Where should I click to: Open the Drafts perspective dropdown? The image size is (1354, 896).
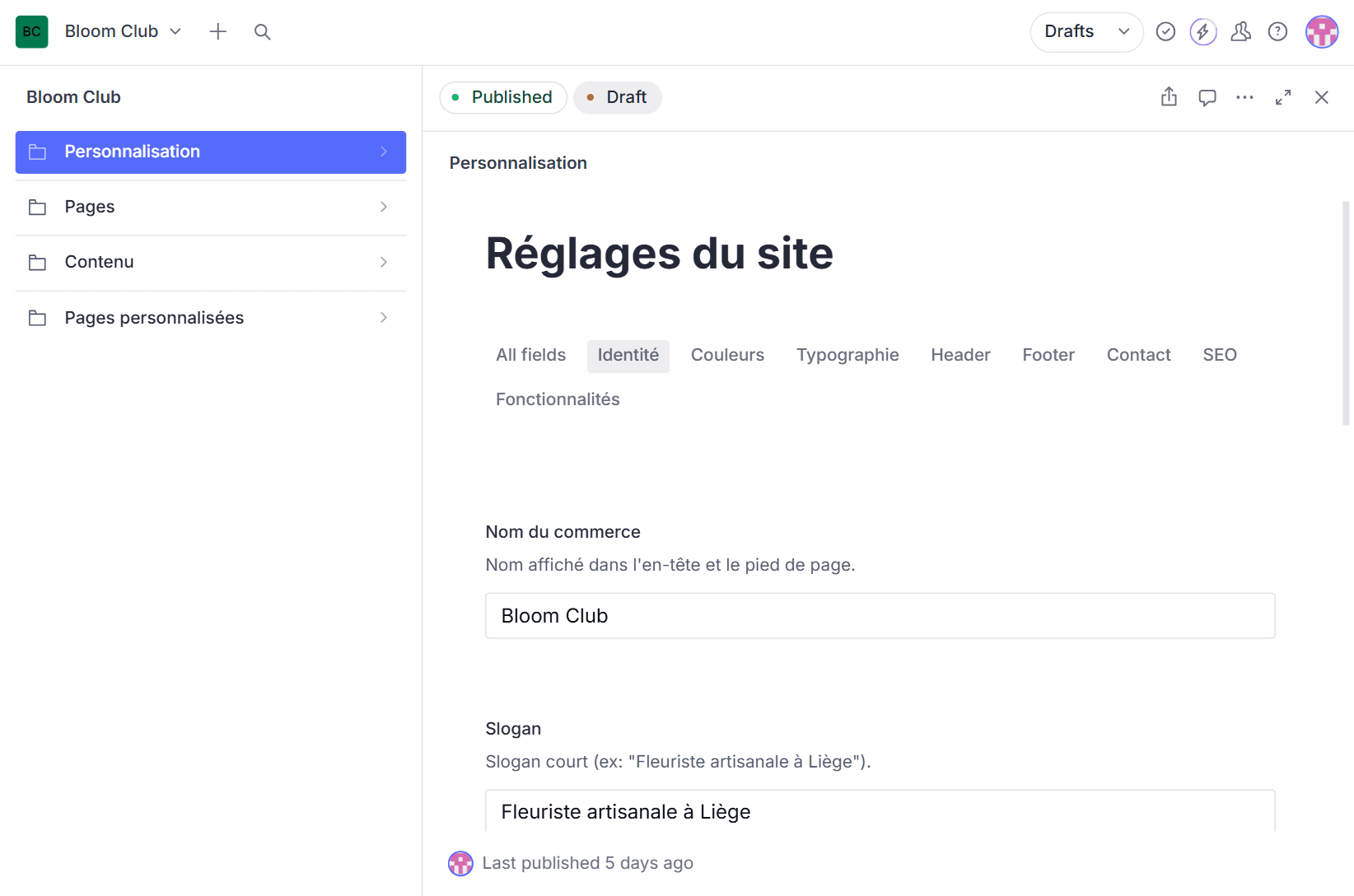(x=1086, y=31)
